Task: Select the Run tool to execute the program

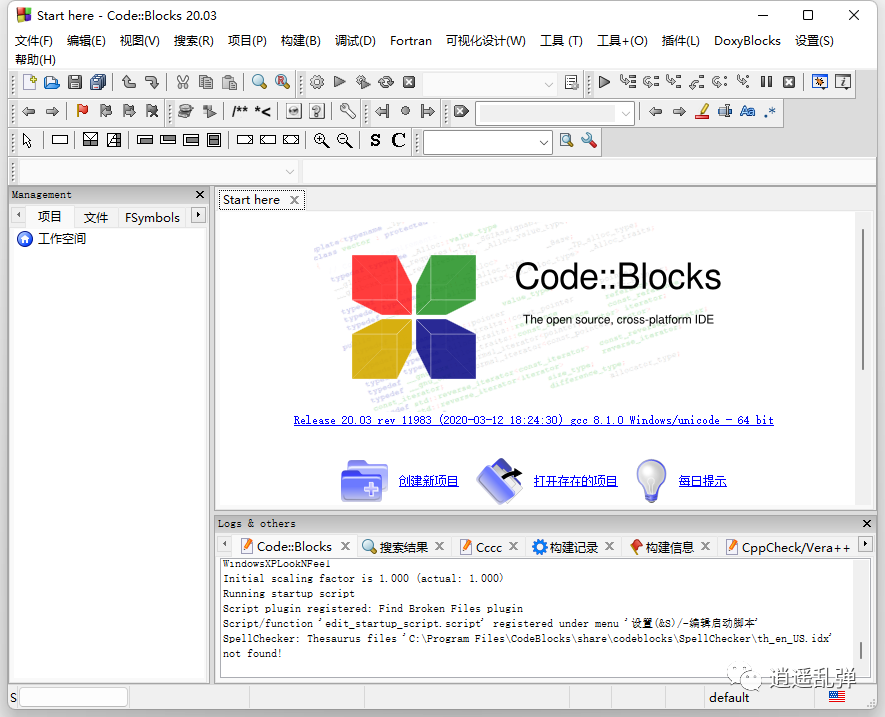Action: tap(339, 83)
